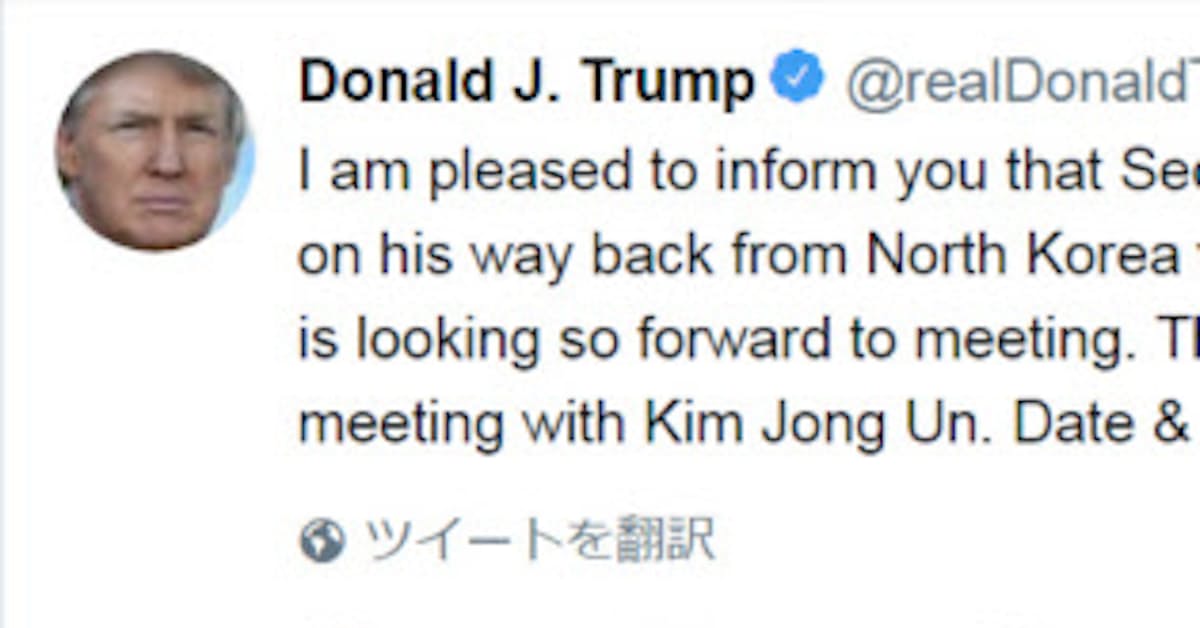This screenshot has width=1200, height=628.
Task: Open the round profile avatar photo
Action: pos(154,151)
